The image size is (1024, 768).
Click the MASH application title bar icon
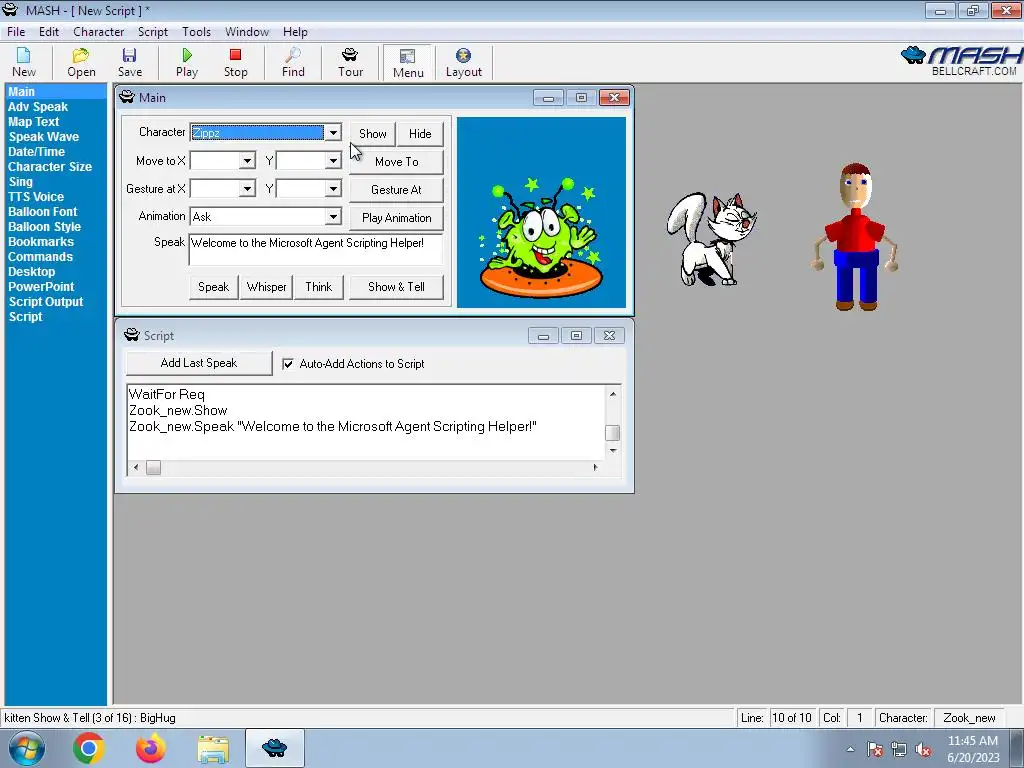click(10, 10)
